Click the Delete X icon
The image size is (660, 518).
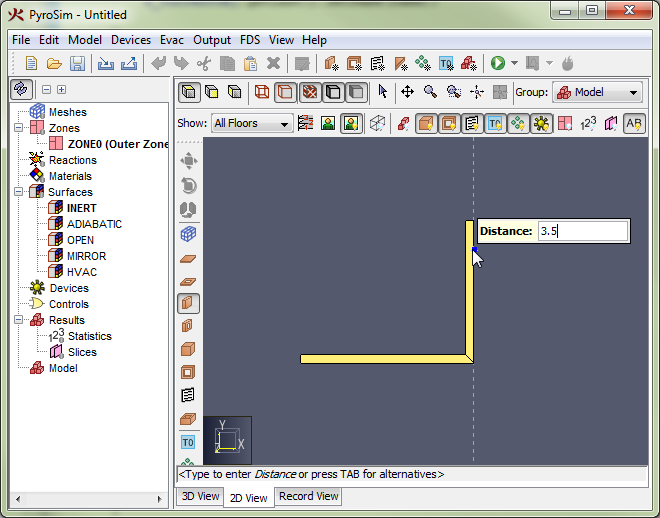(x=273, y=64)
